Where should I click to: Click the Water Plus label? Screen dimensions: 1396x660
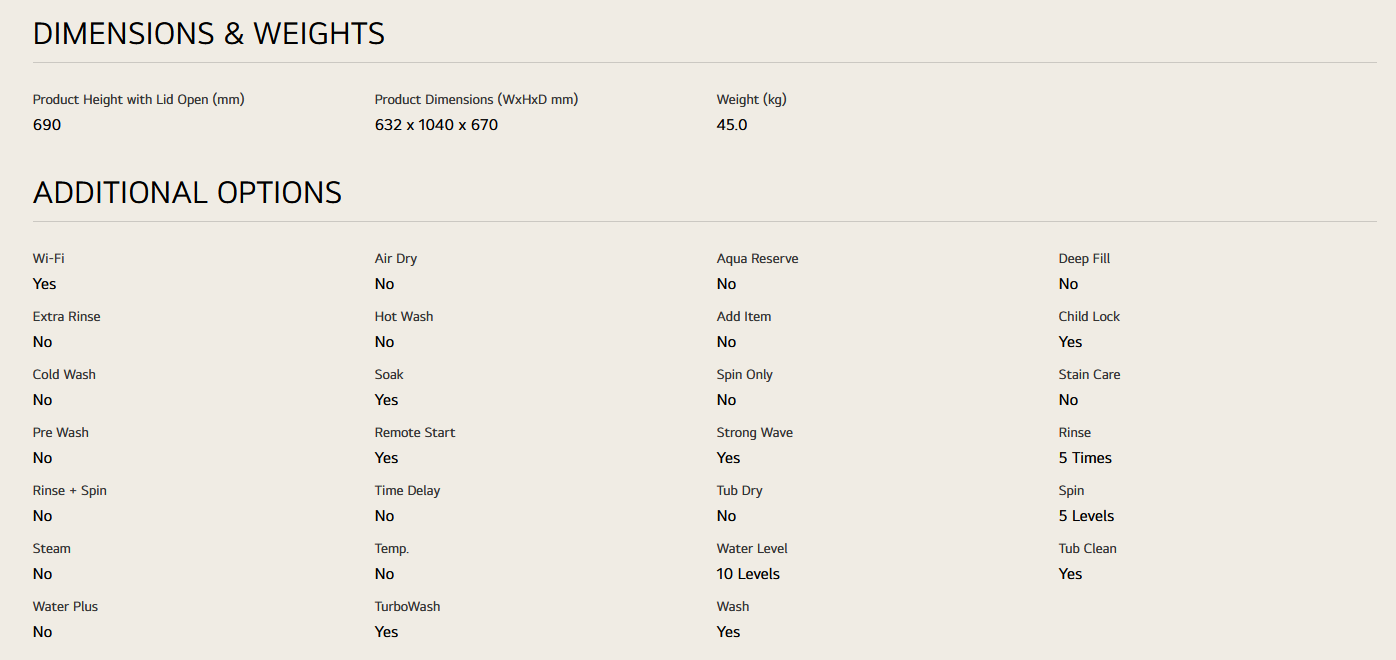65,606
